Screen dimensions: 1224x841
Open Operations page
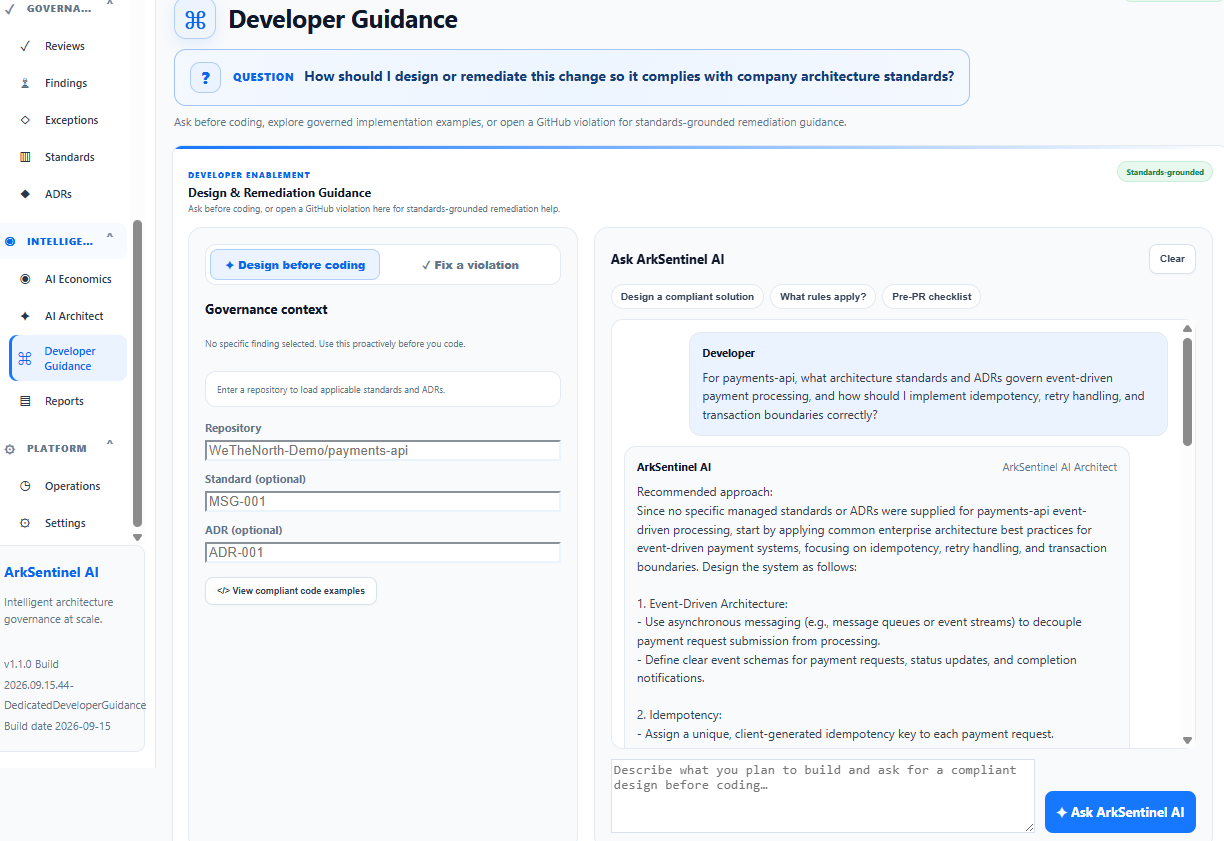coord(72,486)
